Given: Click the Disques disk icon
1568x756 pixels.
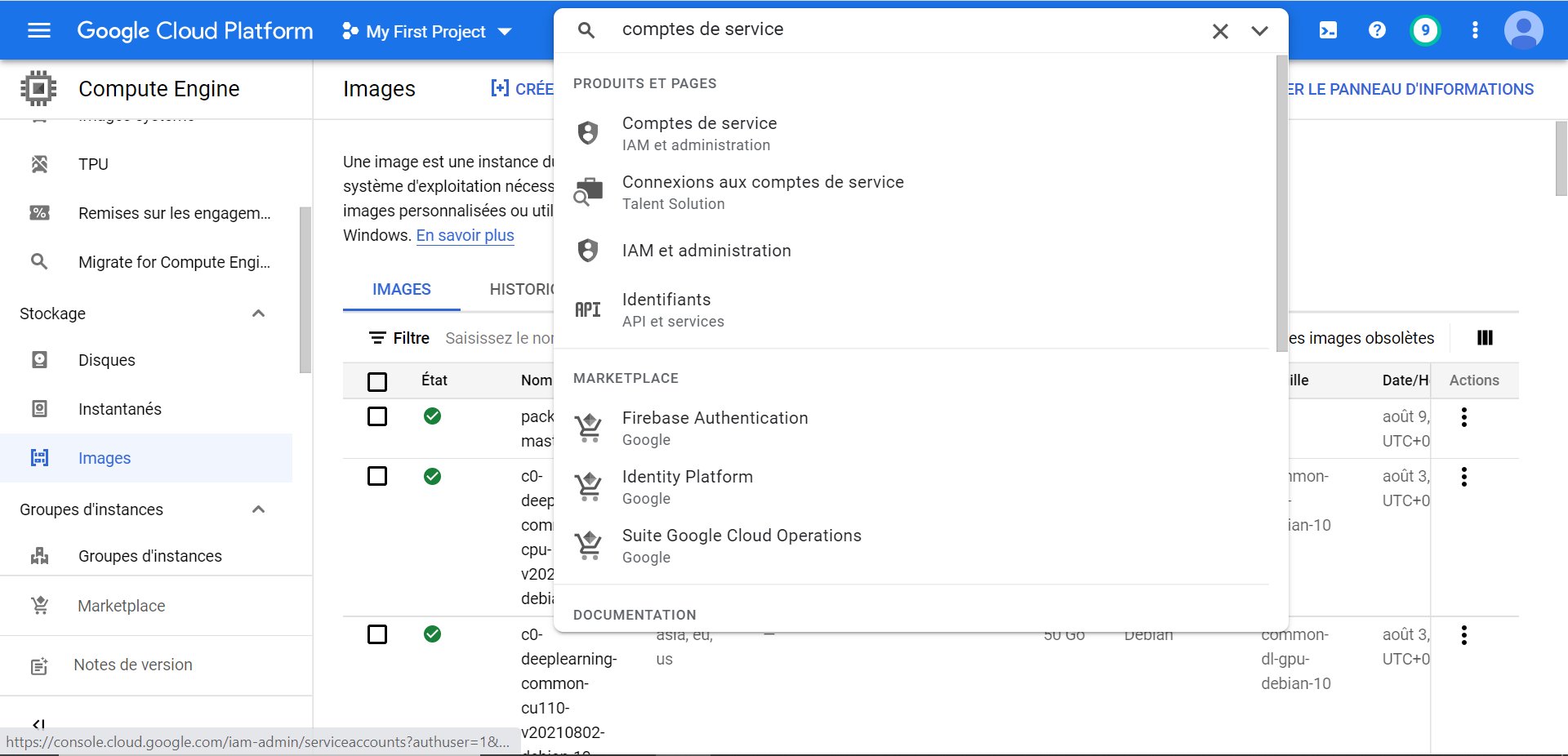Looking at the screenshot, I should [39, 360].
